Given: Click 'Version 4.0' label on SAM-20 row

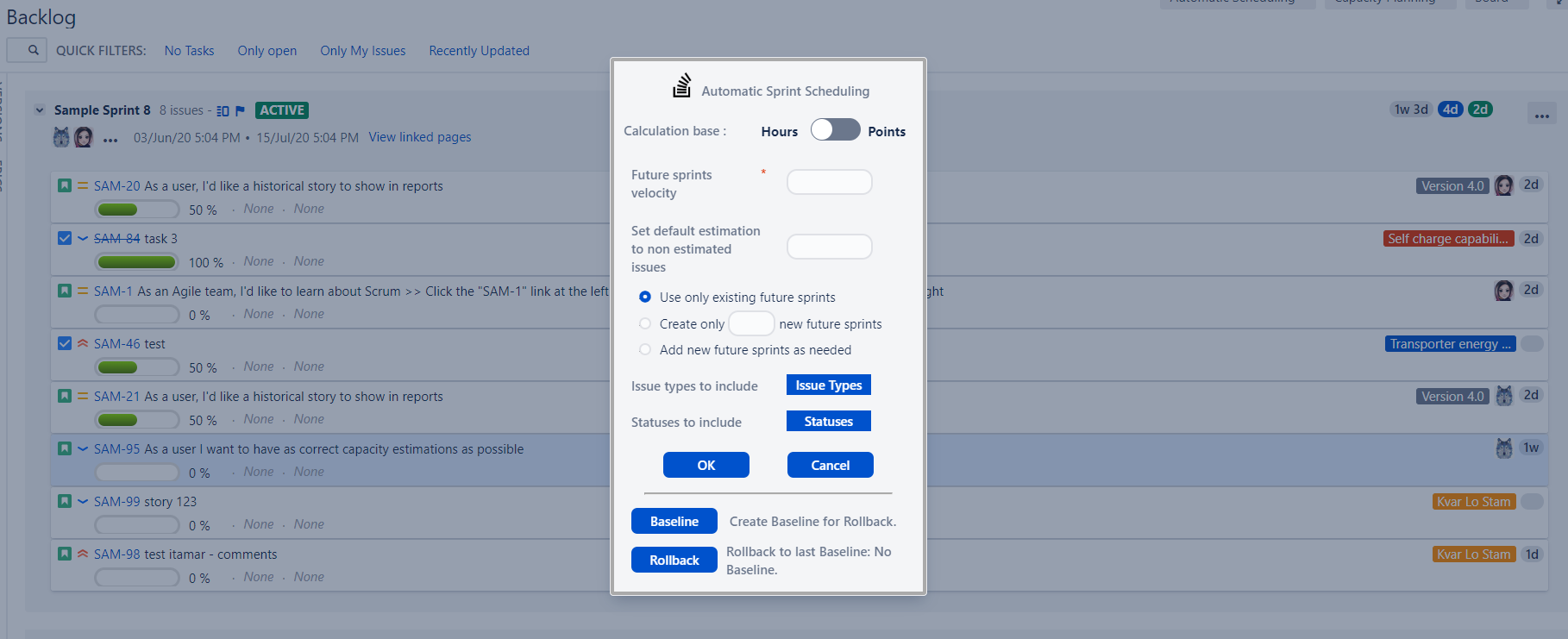Looking at the screenshot, I should click(1452, 186).
